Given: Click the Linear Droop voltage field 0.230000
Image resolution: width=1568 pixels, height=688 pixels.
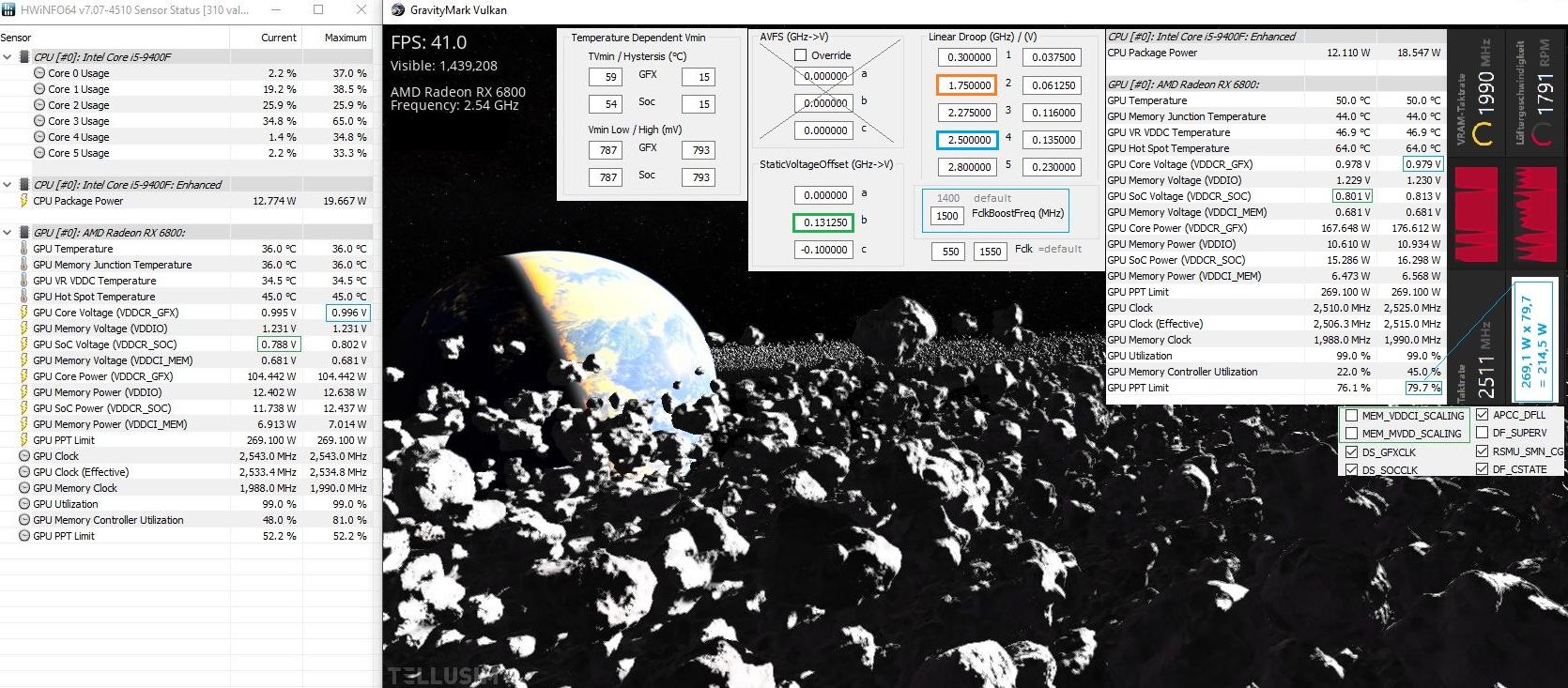Looking at the screenshot, I should click(x=1053, y=167).
